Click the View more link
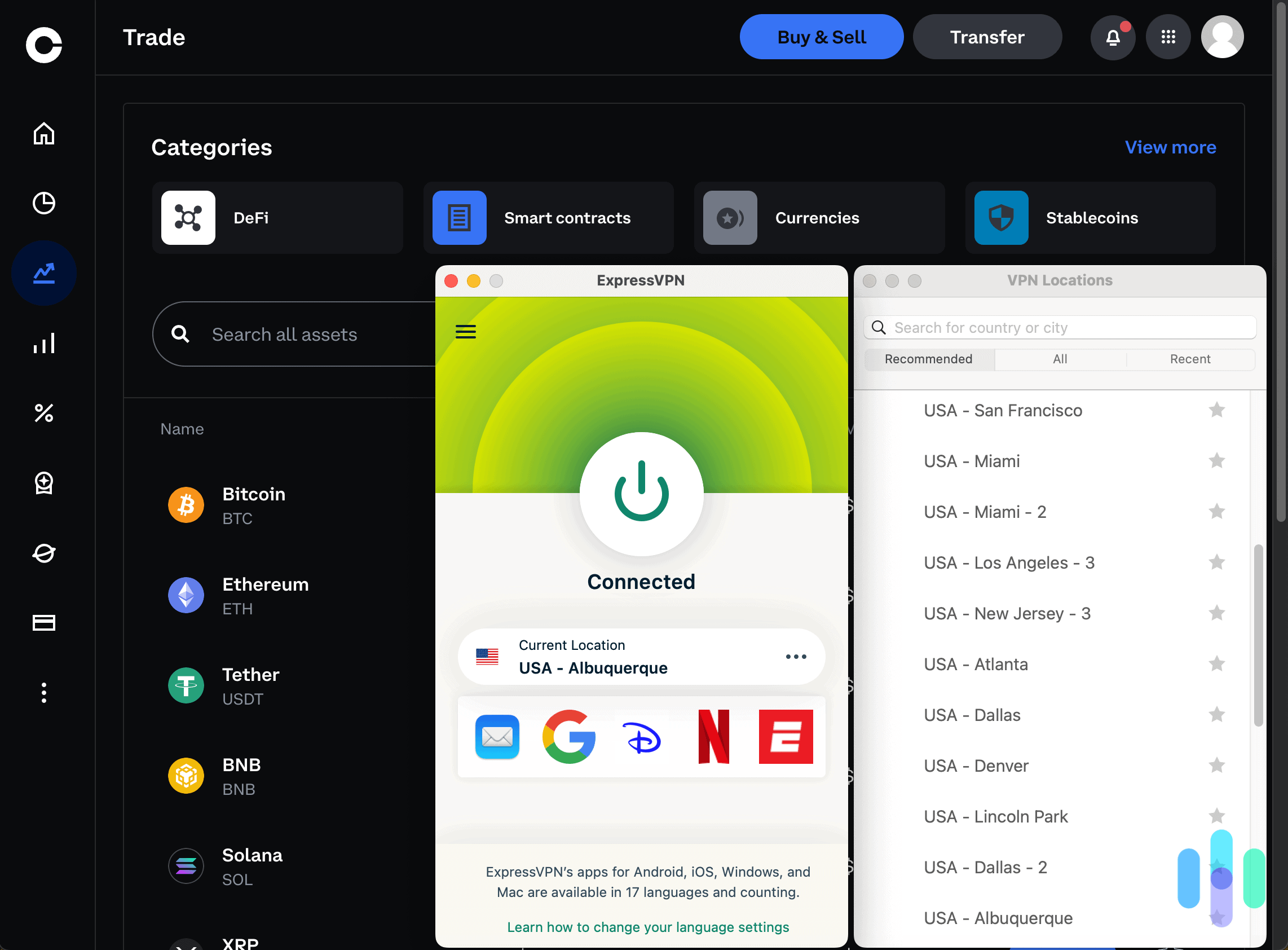Screen dimensions: 1288x950 (1170, 148)
